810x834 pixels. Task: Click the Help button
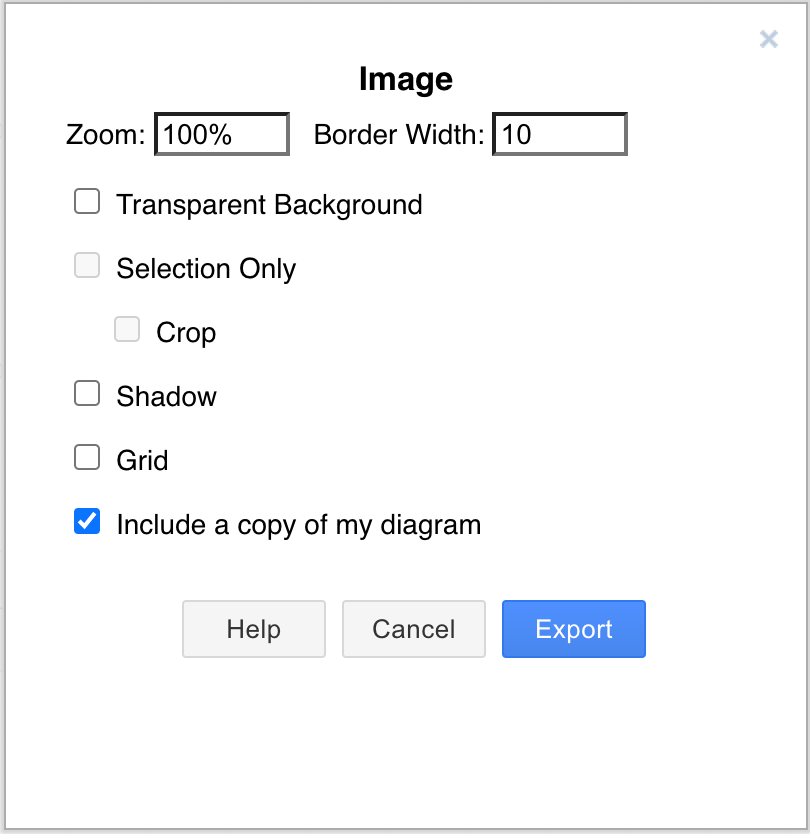[253, 629]
